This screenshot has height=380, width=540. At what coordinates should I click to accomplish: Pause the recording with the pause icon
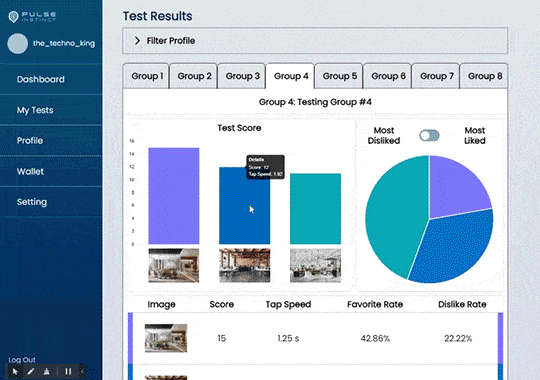[68, 371]
